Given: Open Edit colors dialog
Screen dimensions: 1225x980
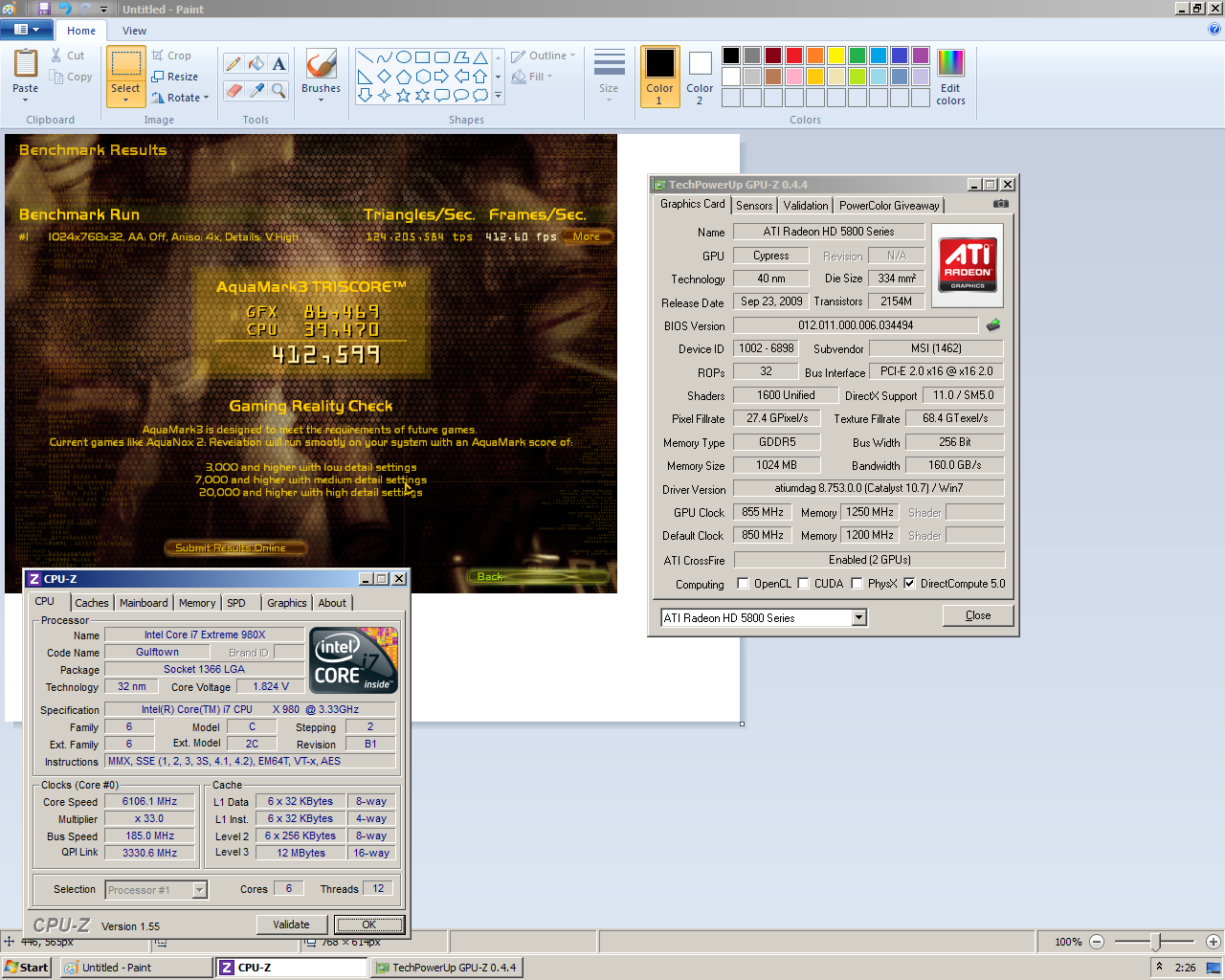Looking at the screenshot, I should (x=950, y=77).
